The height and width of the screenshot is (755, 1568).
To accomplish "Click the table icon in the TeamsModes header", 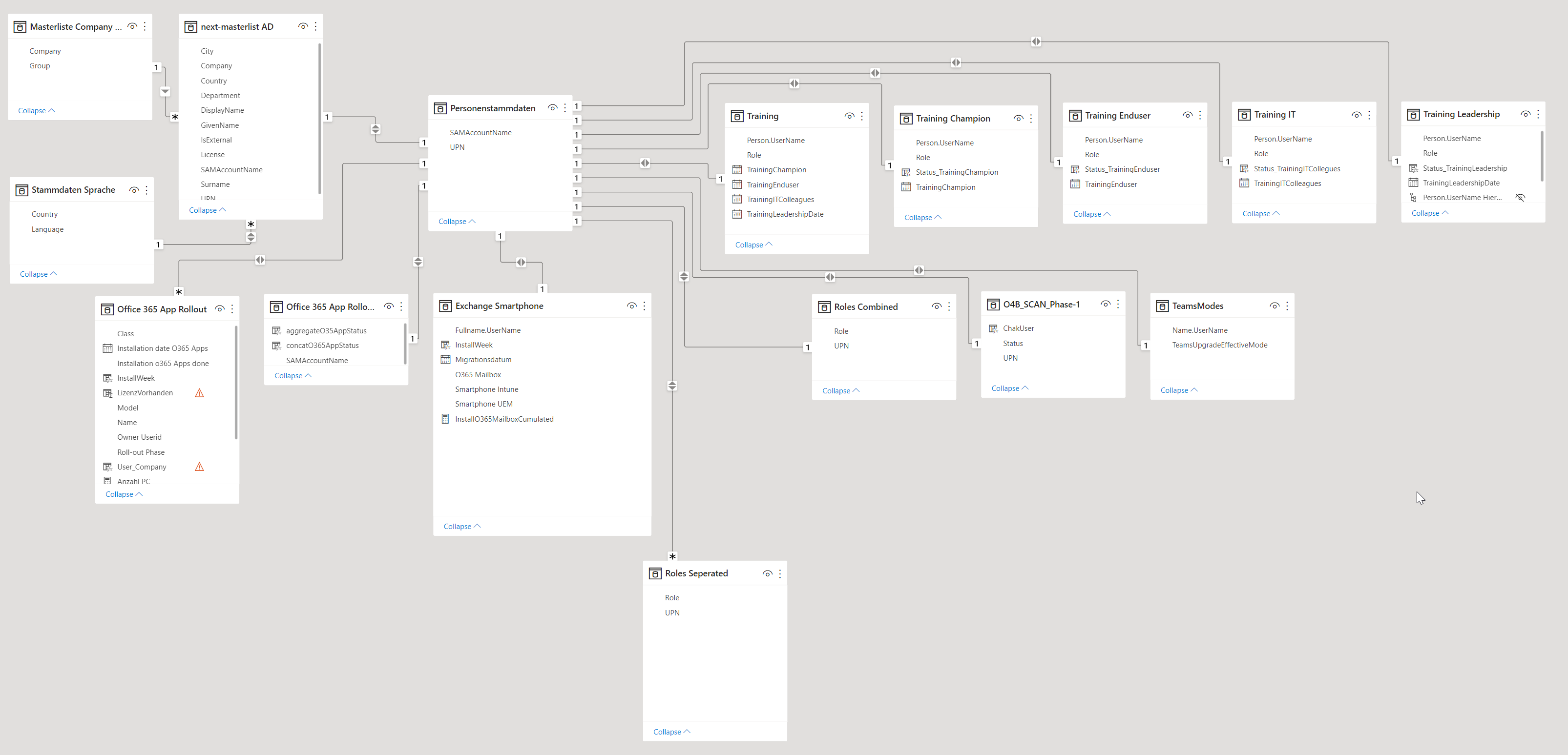I will pos(1163,306).
